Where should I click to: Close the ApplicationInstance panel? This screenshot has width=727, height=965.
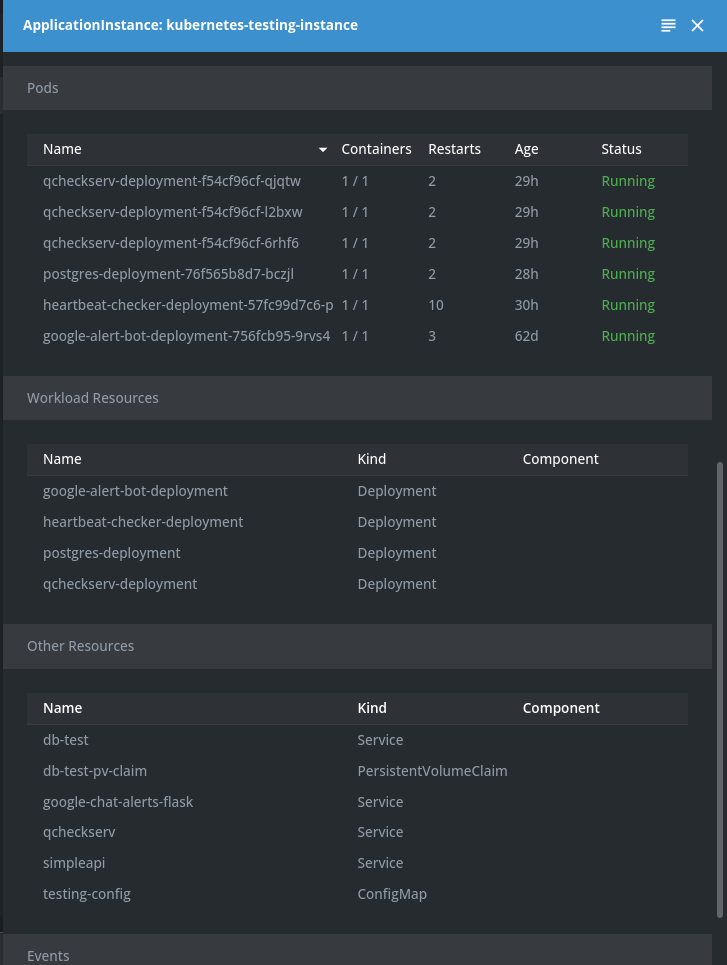pos(697,25)
